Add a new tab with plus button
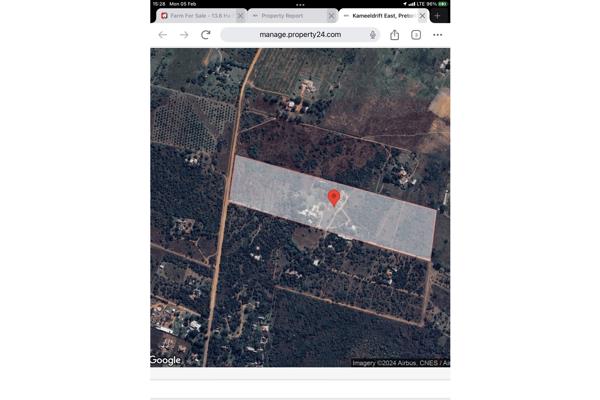The width and height of the screenshot is (600, 400). click(437, 16)
